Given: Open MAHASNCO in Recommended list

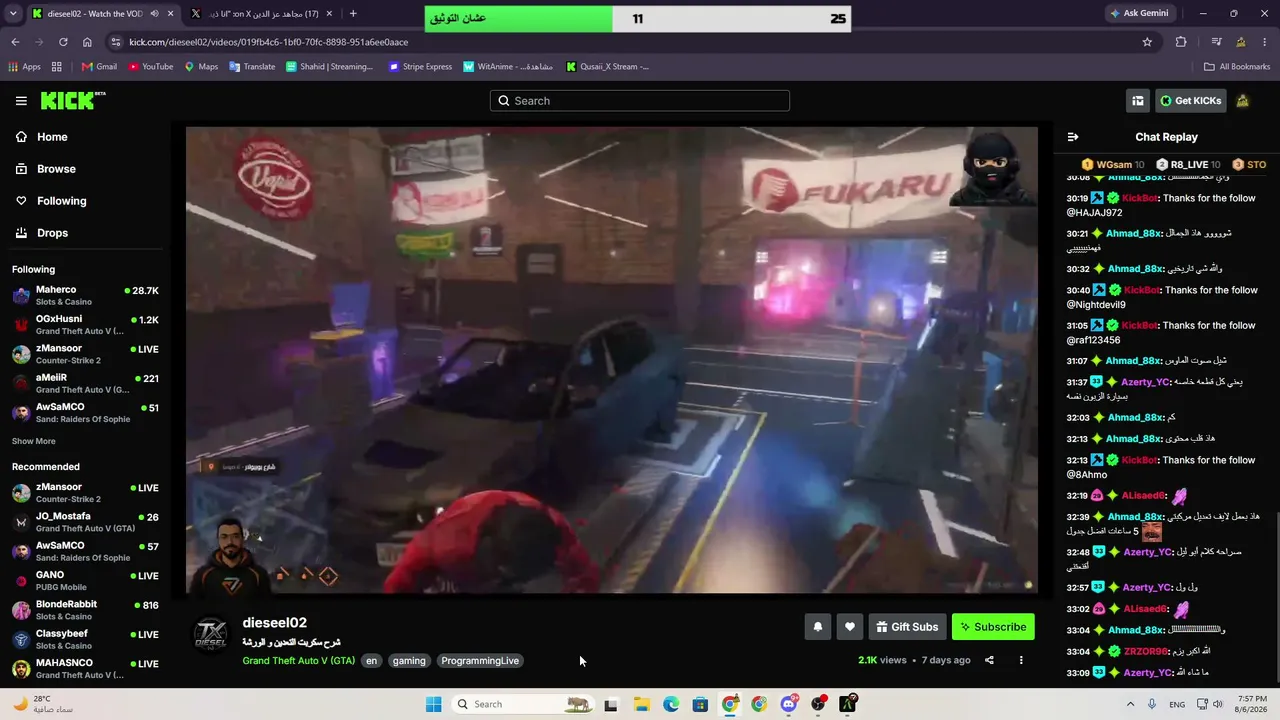Looking at the screenshot, I should (85, 668).
